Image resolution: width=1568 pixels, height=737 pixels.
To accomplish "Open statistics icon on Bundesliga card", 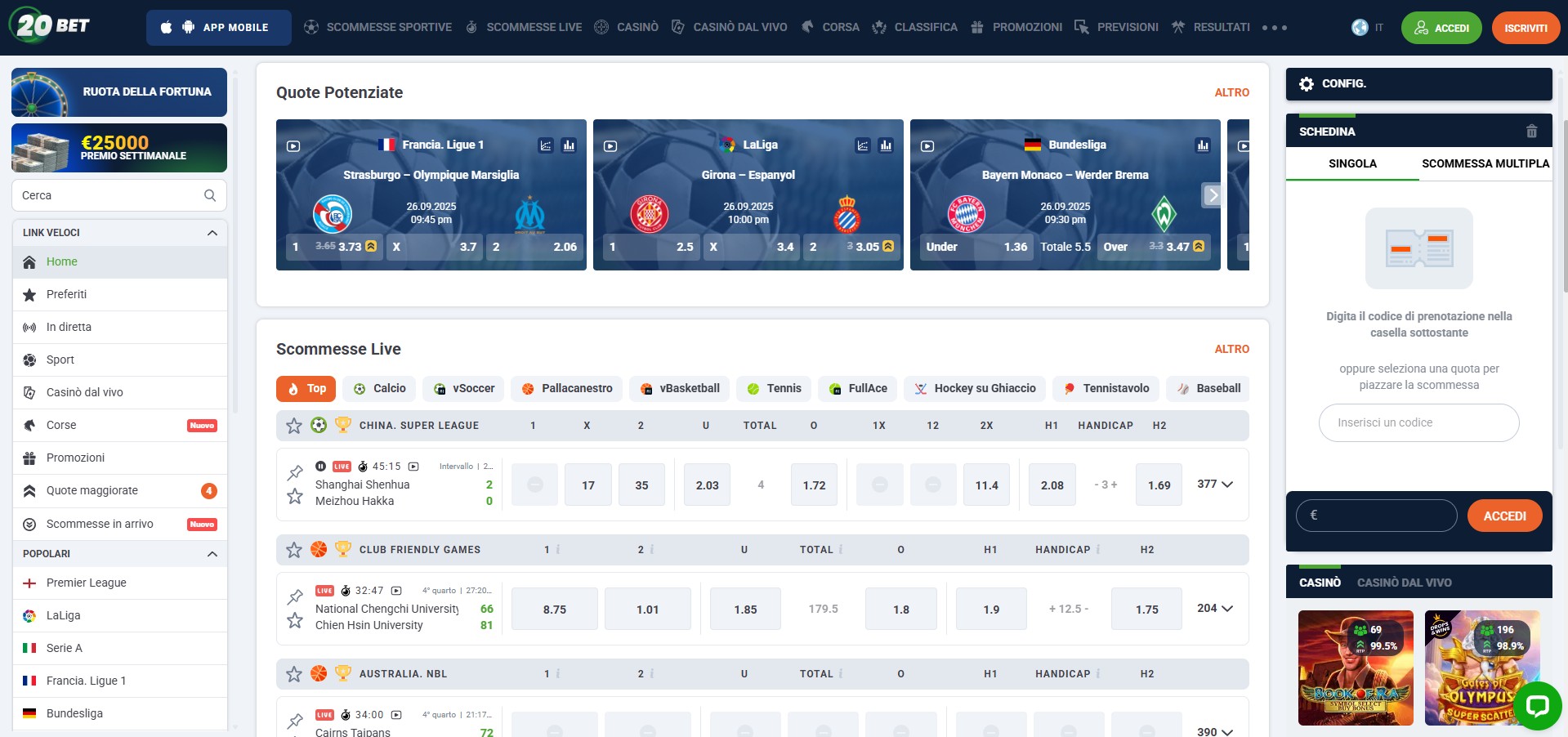I will click(x=1203, y=145).
